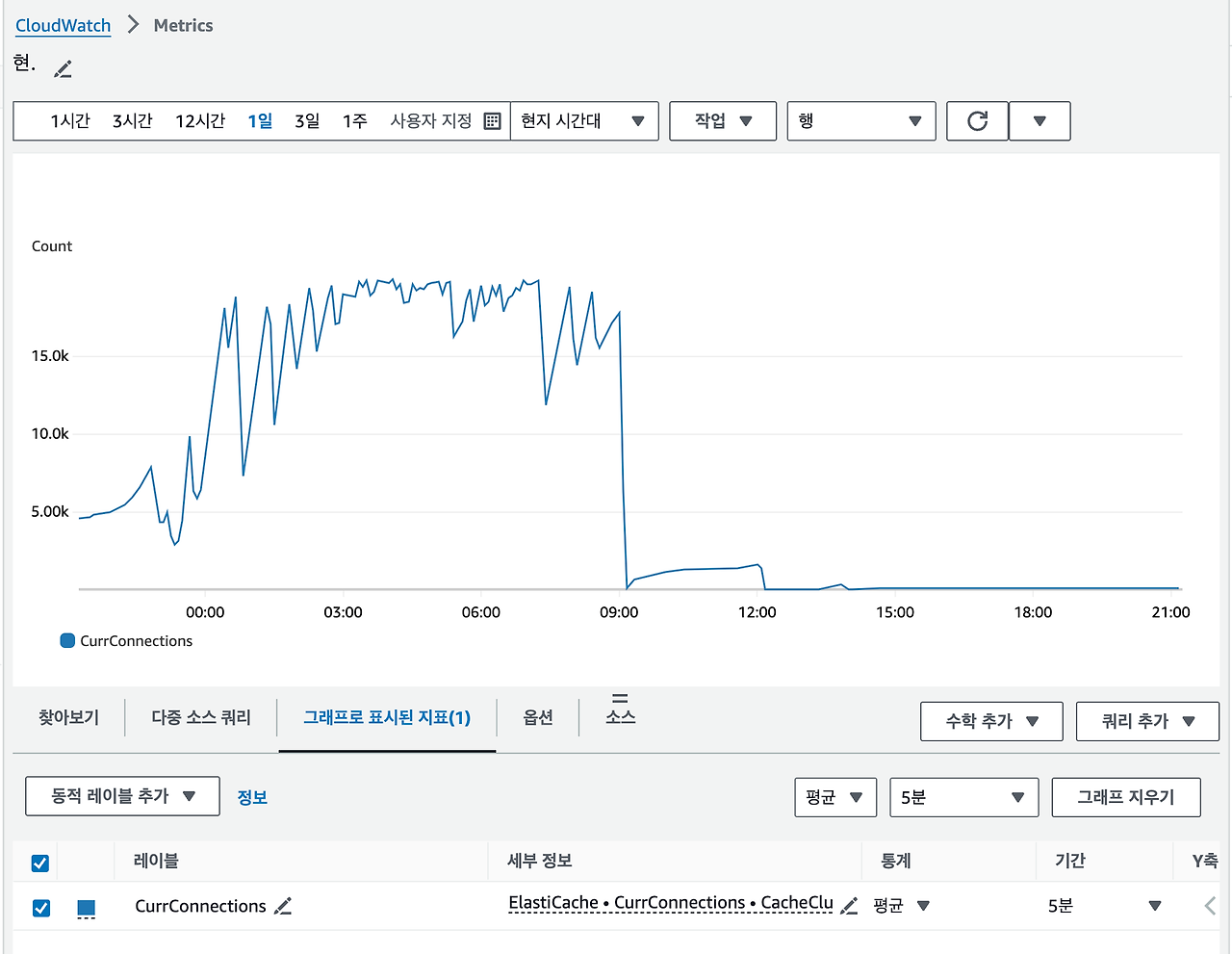Open the custom date calendar icon
The width and height of the screenshot is (1232, 954).
click(492, 121)
